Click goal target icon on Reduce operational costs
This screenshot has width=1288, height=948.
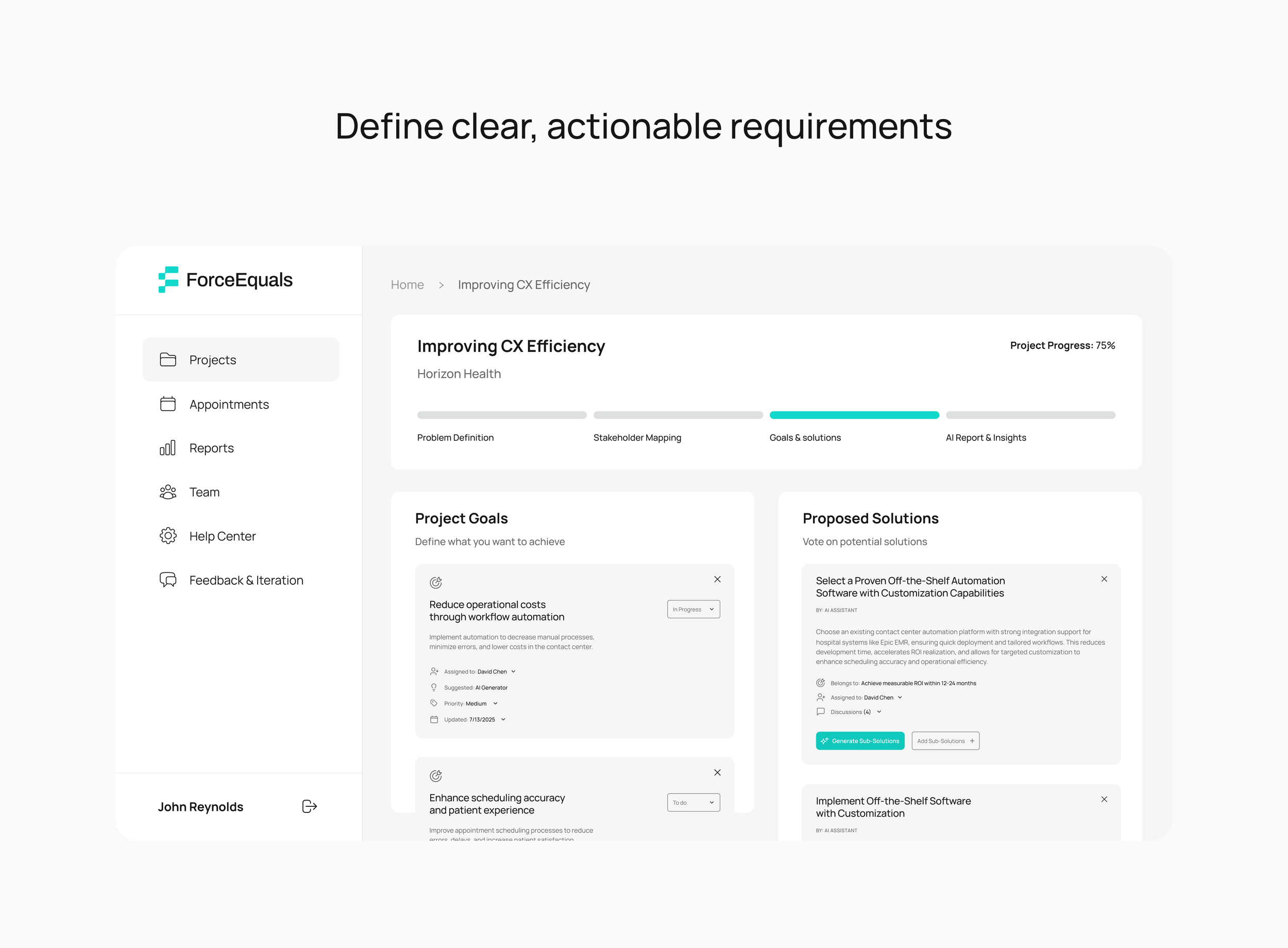click(x=435, y=583)
